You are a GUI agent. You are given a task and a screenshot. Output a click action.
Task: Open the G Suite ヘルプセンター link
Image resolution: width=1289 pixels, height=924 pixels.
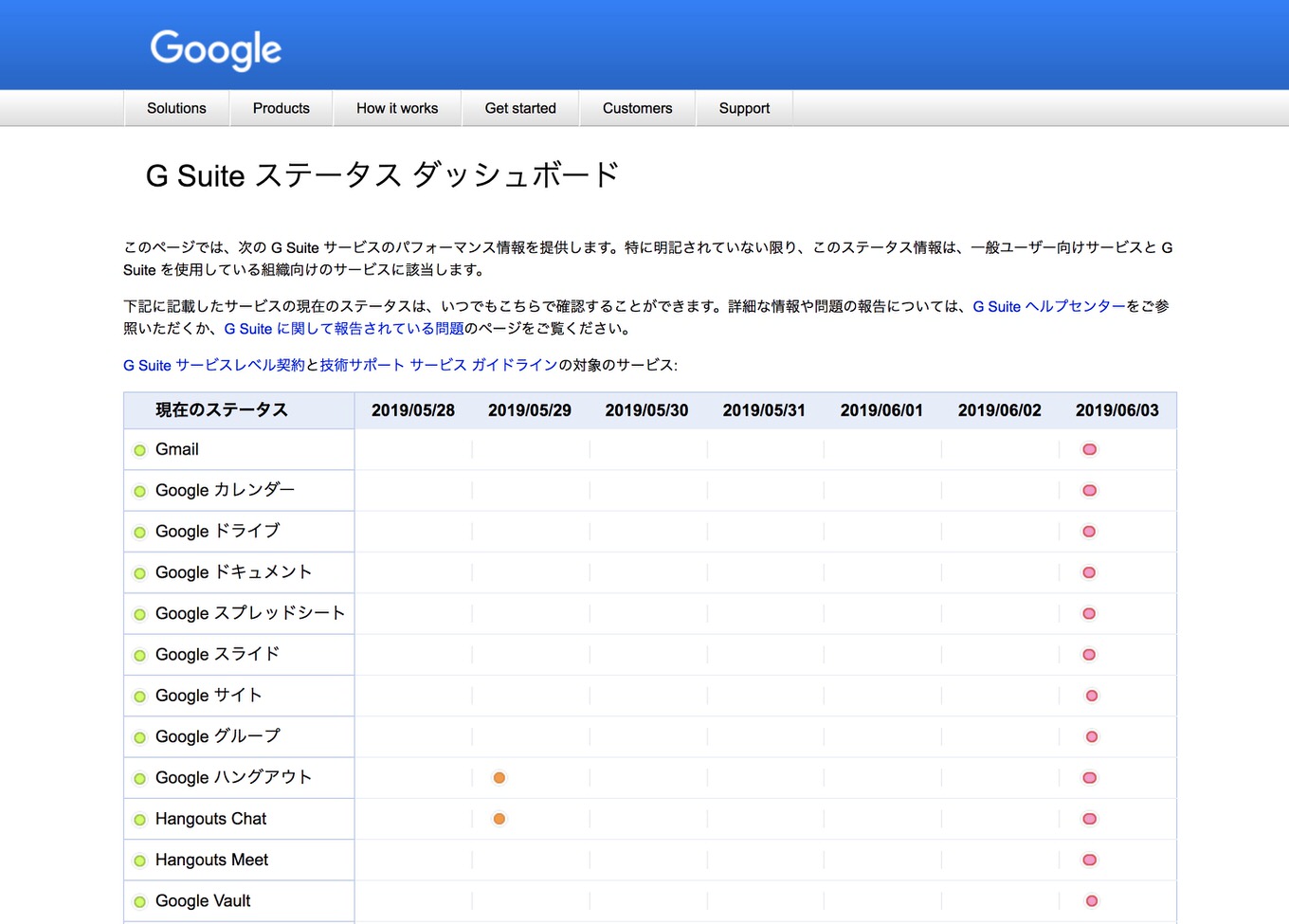[x=1049, y=306]
